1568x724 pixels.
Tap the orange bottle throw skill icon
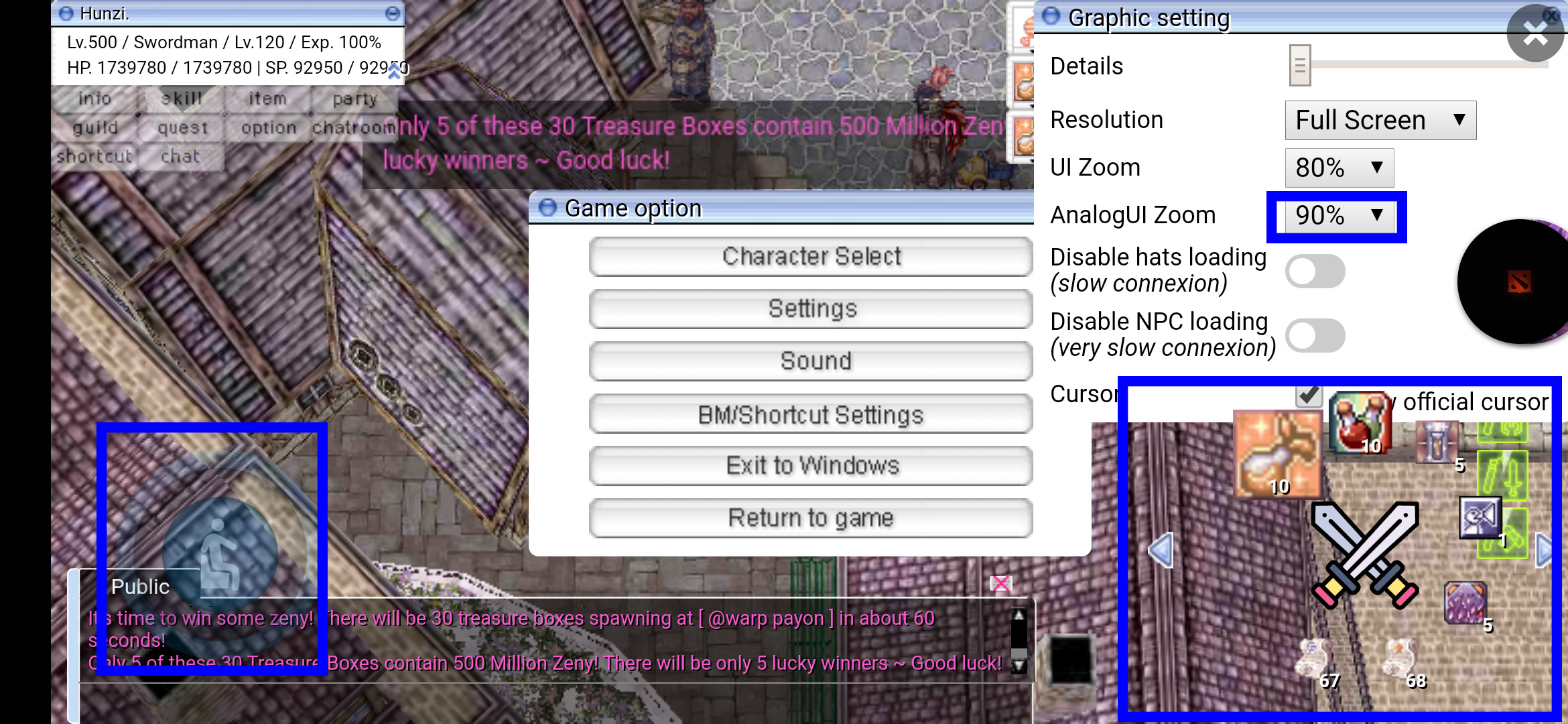[x=1277, y=455]
